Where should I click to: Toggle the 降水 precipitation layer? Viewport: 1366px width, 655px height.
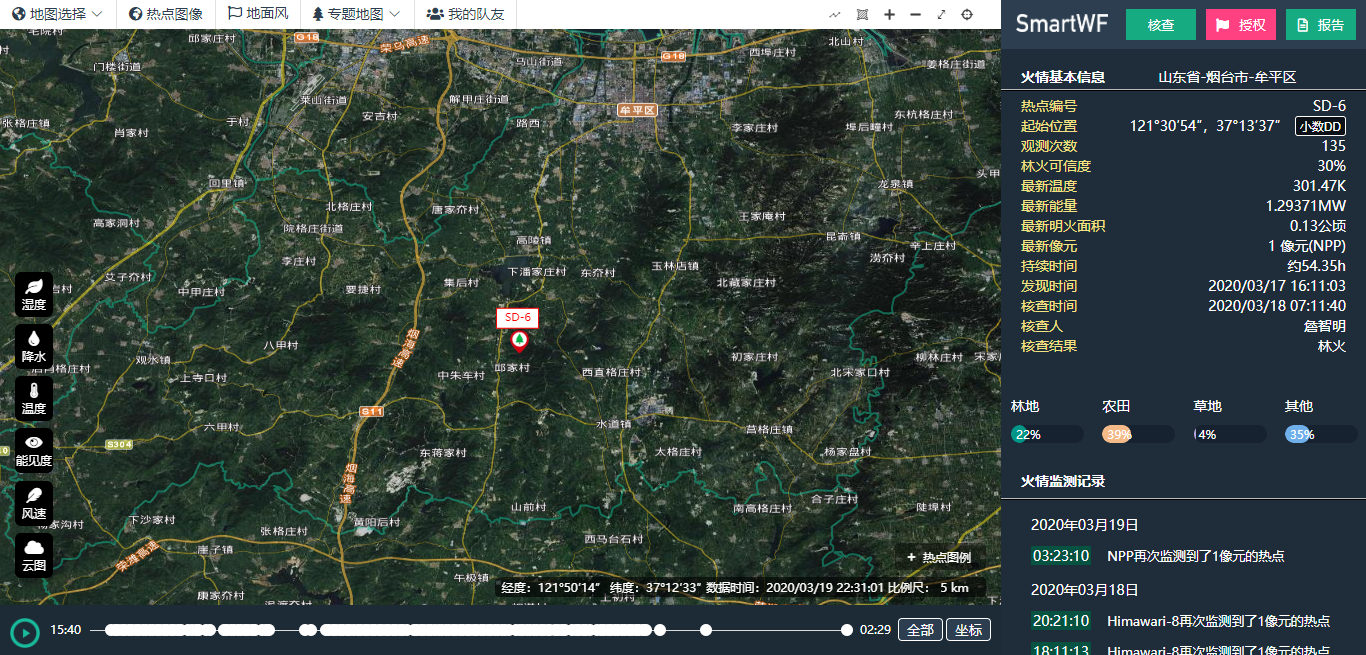click(x=34, y=346)
